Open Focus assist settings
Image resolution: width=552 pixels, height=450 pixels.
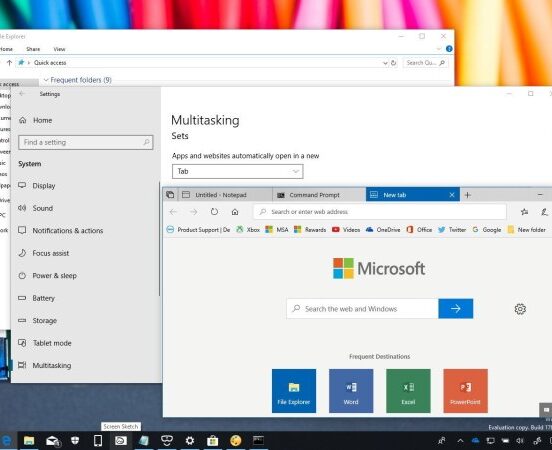(x=44, y=253)
